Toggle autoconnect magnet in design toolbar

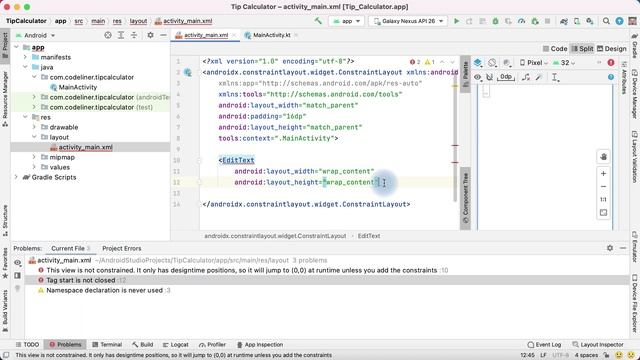pos(489,77)
